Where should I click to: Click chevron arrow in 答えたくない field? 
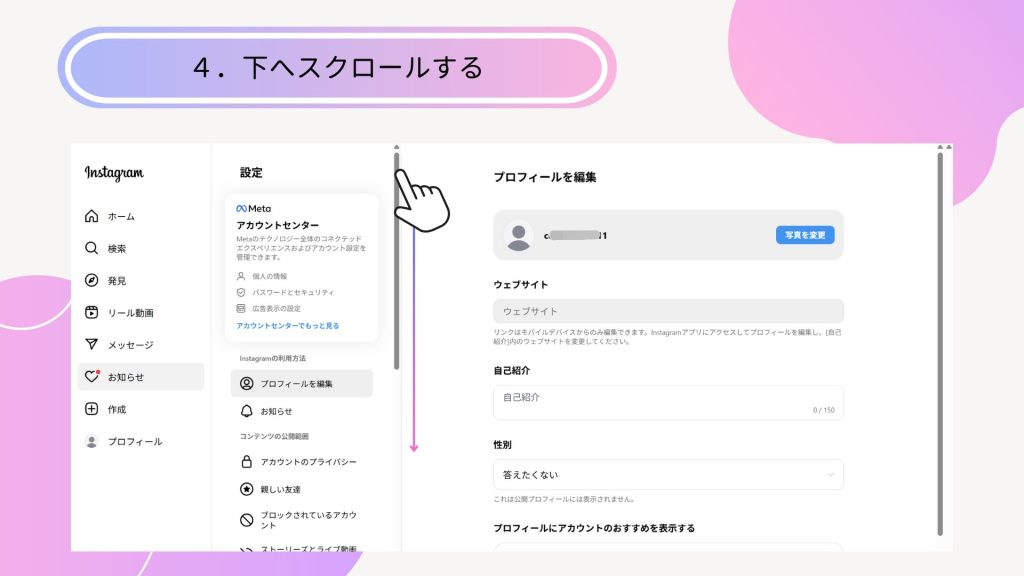(830, 474)
